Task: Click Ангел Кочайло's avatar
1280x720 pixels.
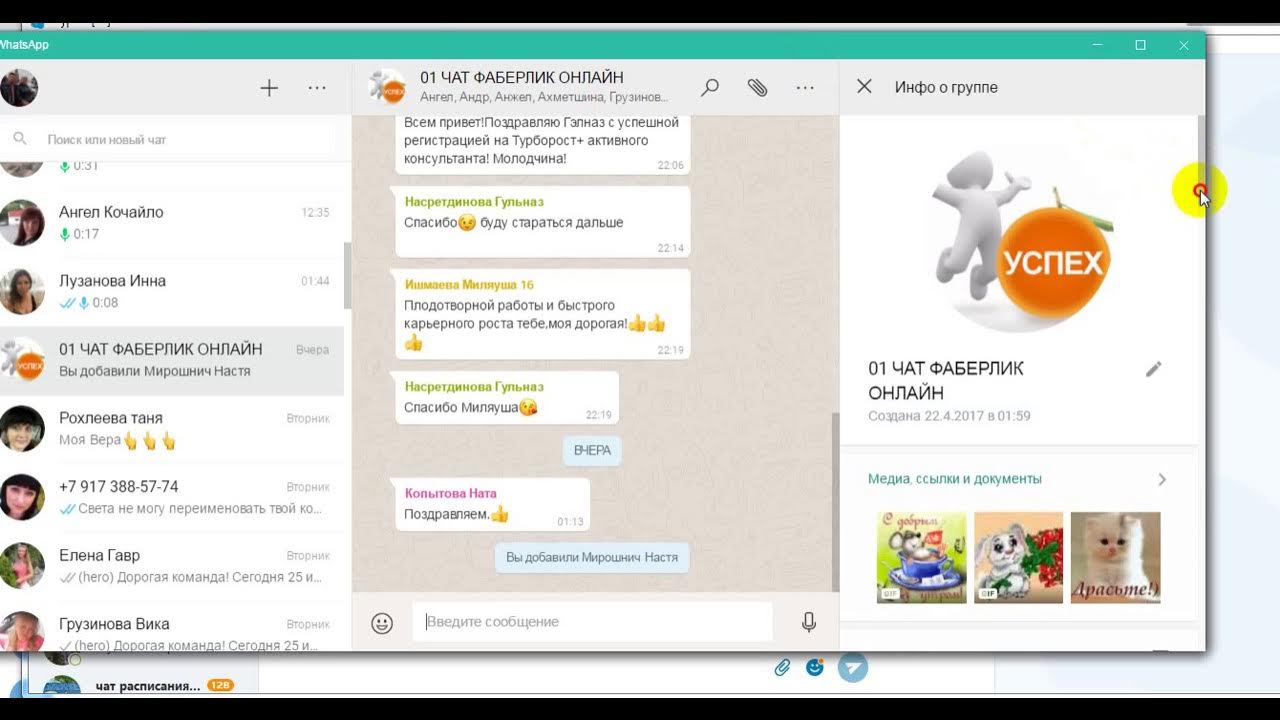Action: [22, 223]
